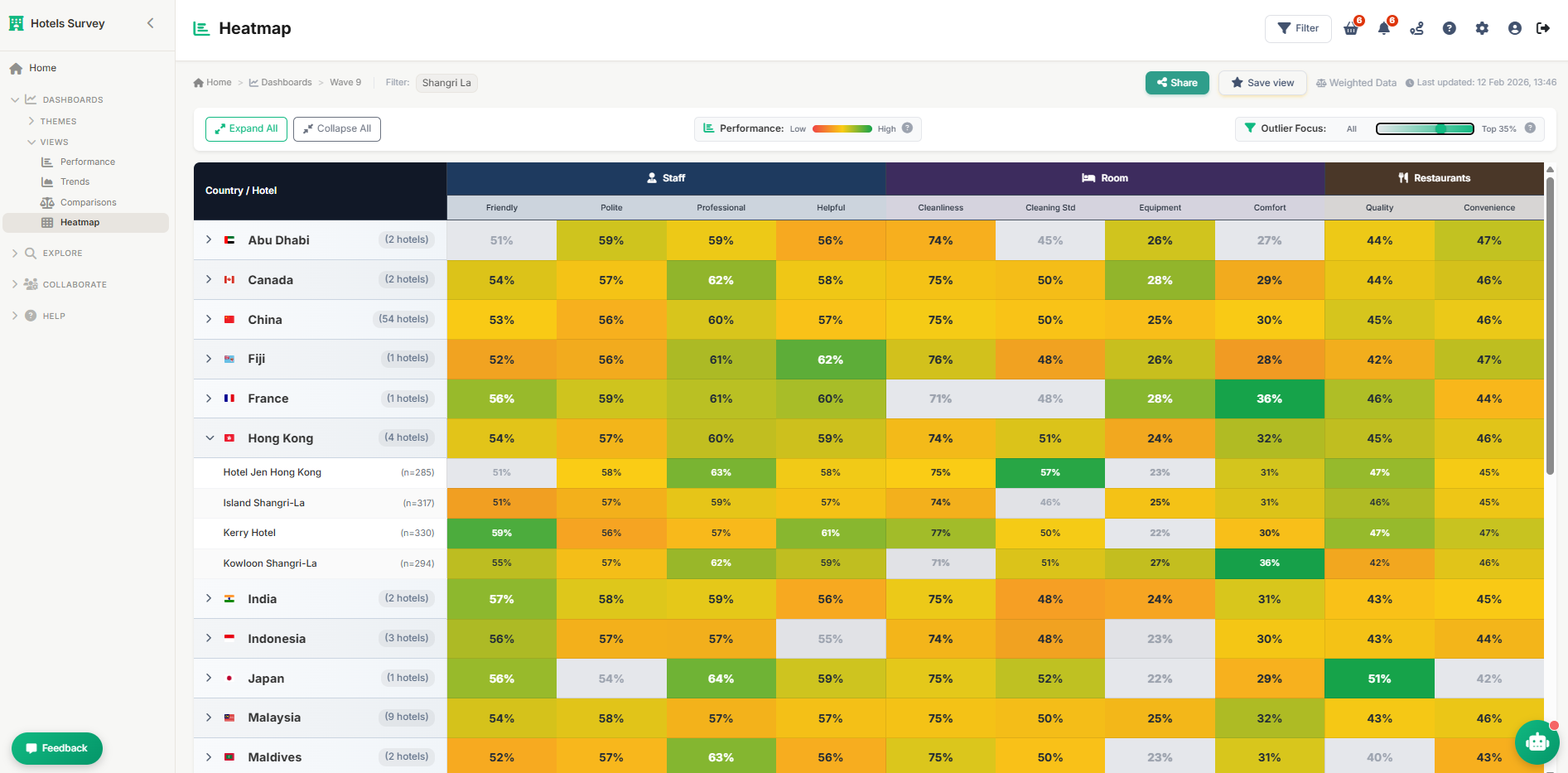This screenshot has height=773, width=1568.
Task: Open the Trends view
Action: 75,181
